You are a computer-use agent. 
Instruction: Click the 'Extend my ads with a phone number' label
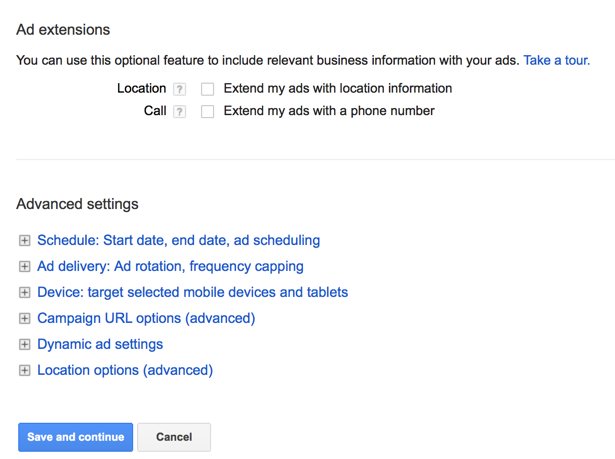329,111
